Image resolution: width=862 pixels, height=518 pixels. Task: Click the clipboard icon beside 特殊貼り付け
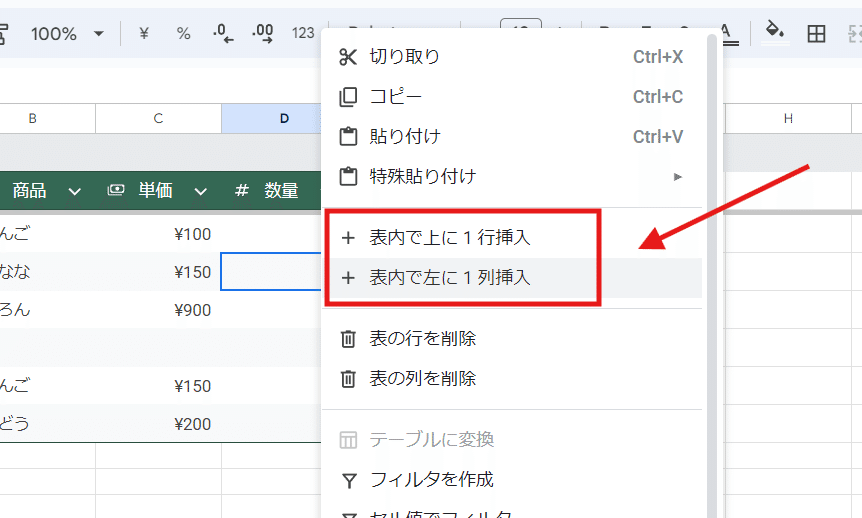pos(348,177)
